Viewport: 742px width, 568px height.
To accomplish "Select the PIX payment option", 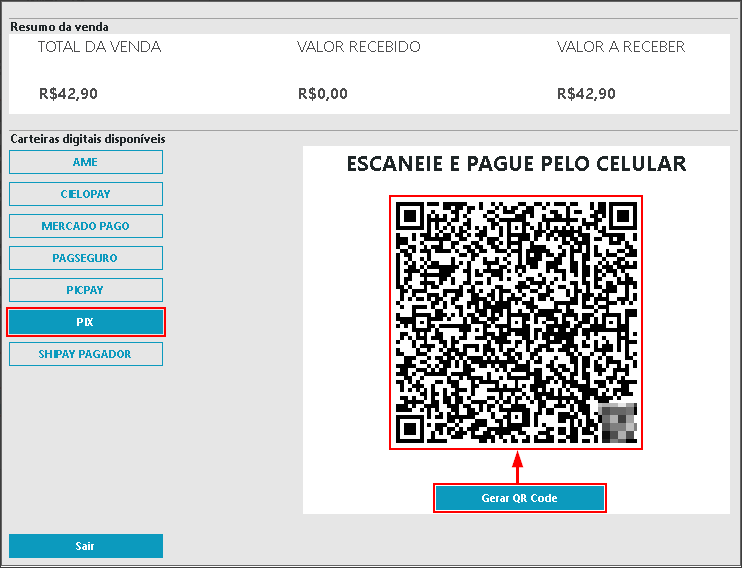I will point(86,322).
